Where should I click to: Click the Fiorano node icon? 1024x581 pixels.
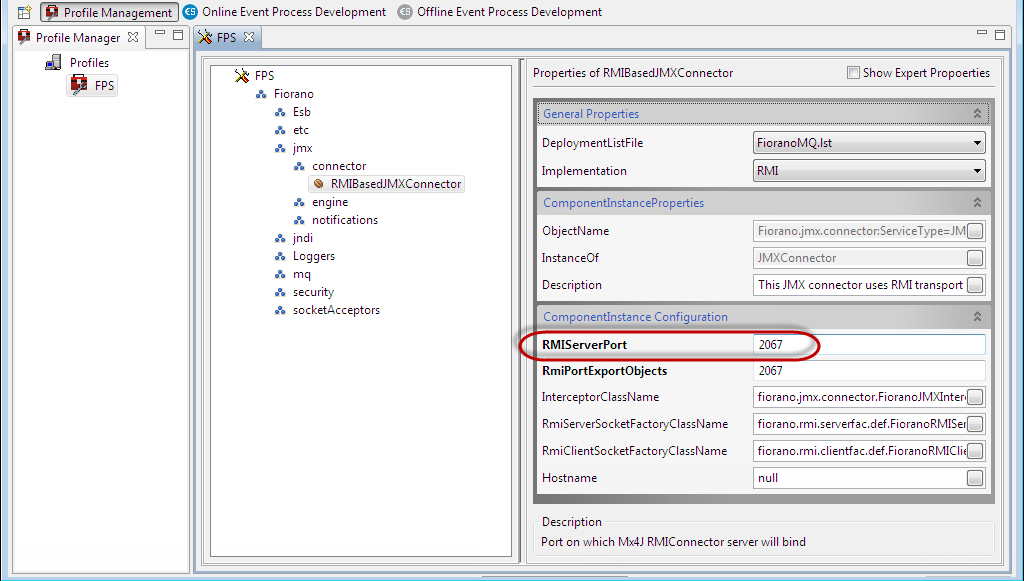pos(261,94)
